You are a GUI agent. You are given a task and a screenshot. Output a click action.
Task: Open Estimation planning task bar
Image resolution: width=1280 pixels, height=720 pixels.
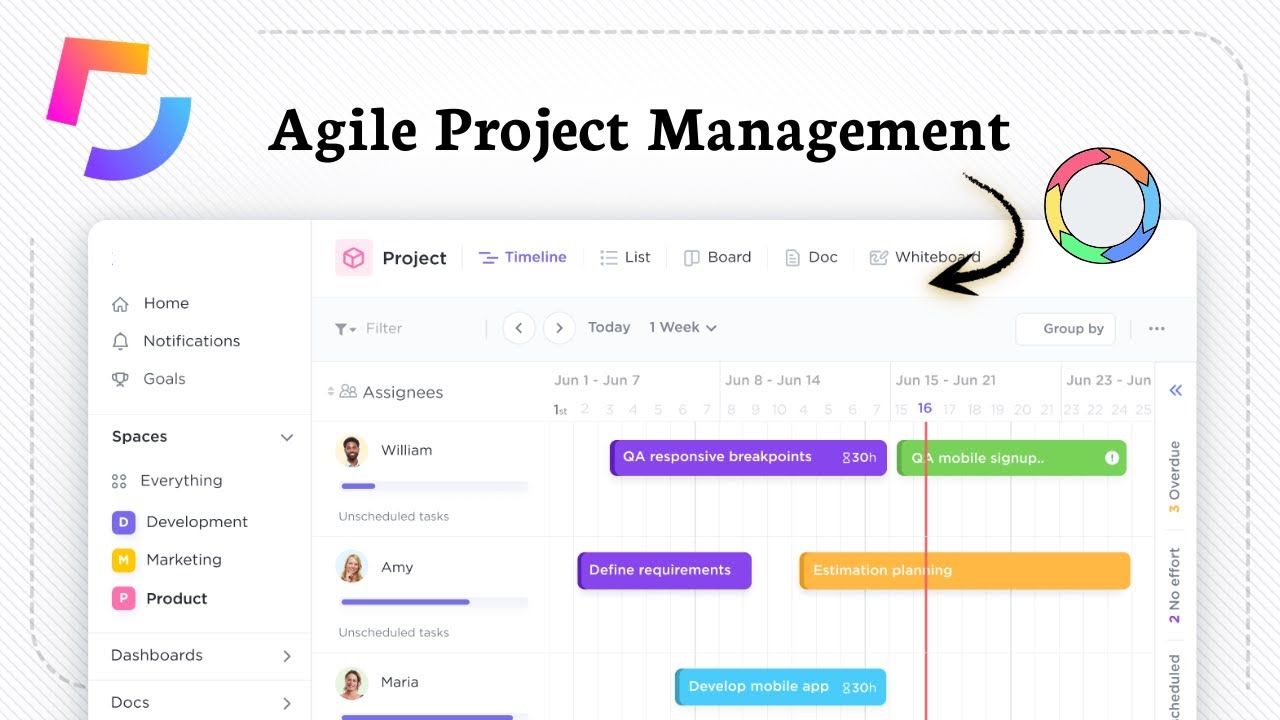965,571
